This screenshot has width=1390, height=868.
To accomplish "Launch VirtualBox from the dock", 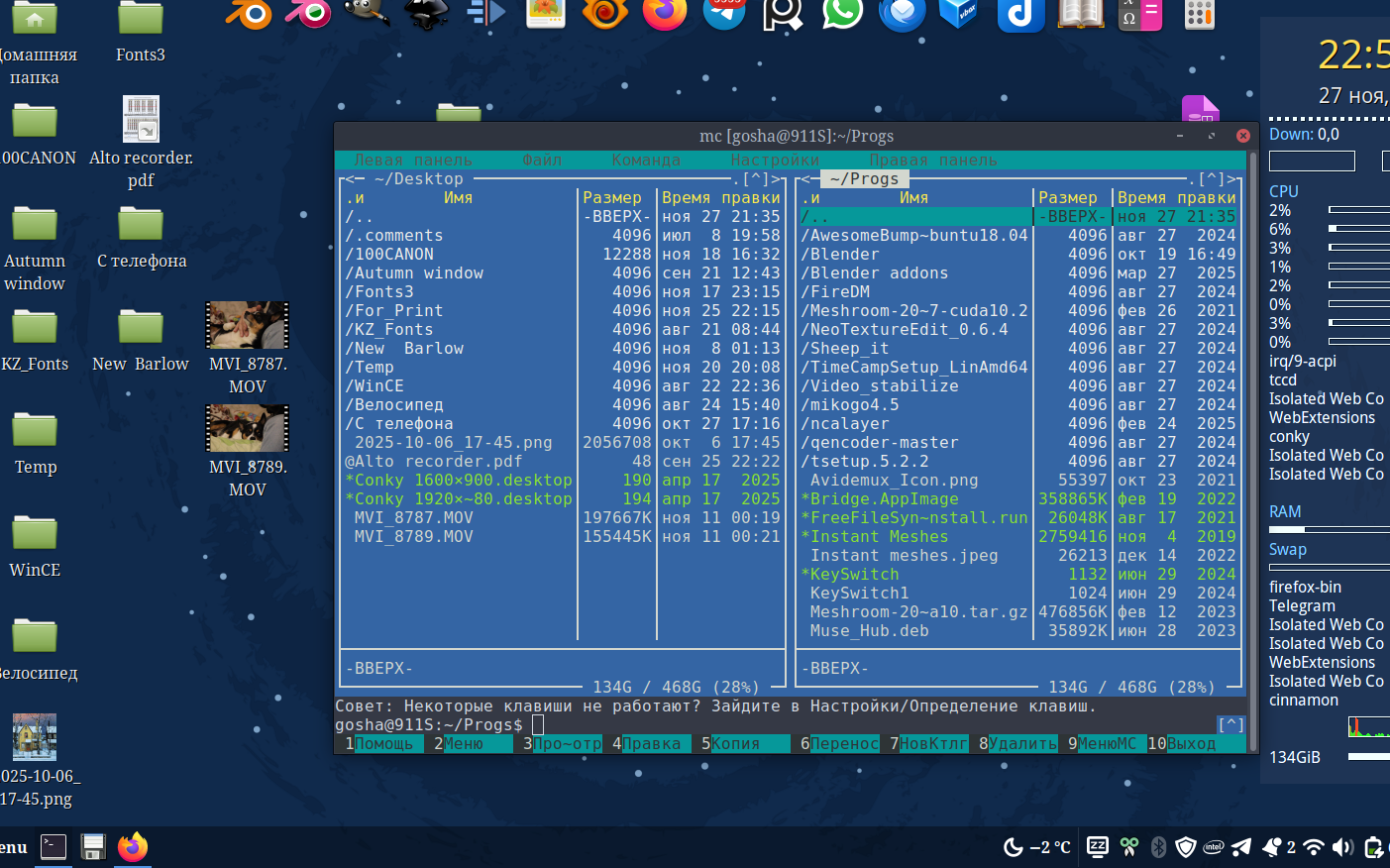I will (959, 13).
